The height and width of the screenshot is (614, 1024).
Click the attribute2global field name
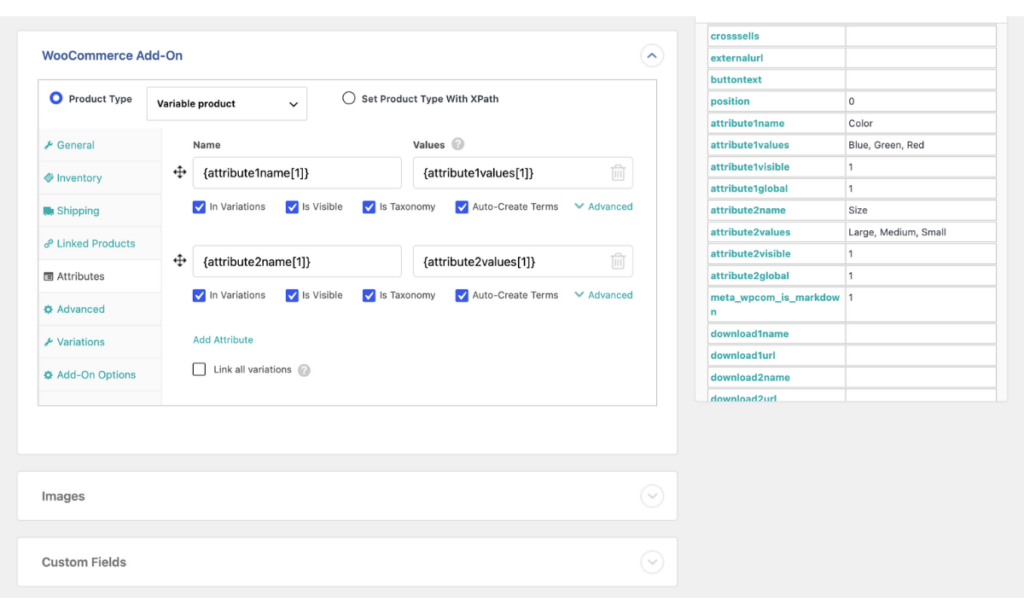pyautogui.click(x=750, y=276)
